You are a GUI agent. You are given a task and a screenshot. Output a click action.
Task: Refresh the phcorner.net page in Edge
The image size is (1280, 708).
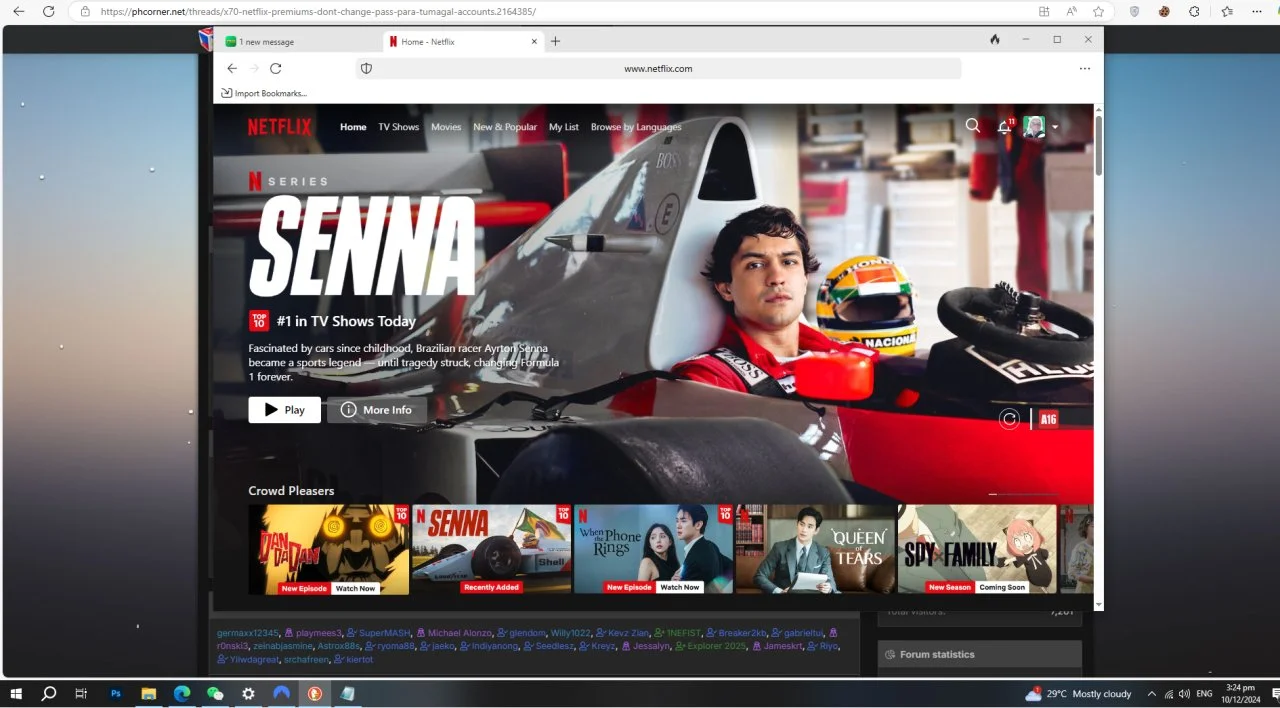pos(48,12)
